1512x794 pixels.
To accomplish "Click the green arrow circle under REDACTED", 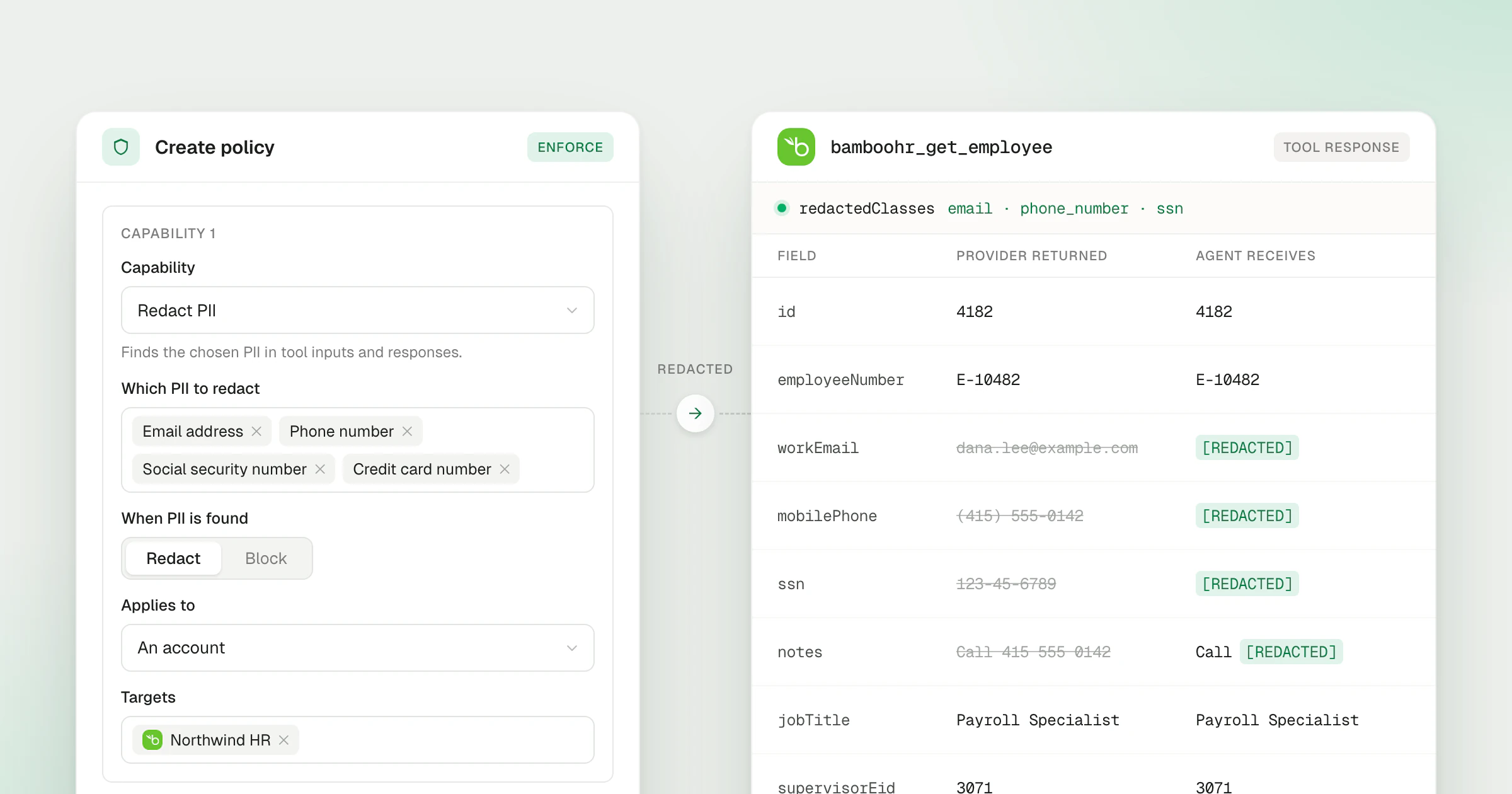I will [x=696, y=413].
